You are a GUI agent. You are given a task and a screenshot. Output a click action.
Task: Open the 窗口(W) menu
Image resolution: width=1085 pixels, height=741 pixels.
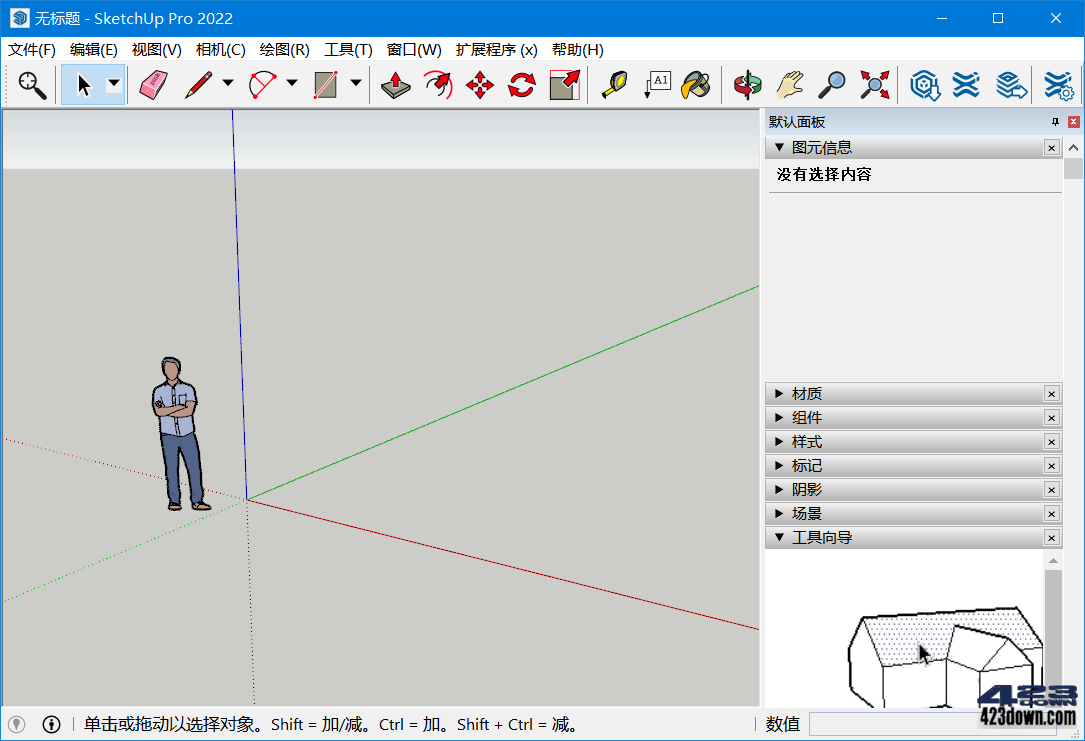tap(414, 50)
